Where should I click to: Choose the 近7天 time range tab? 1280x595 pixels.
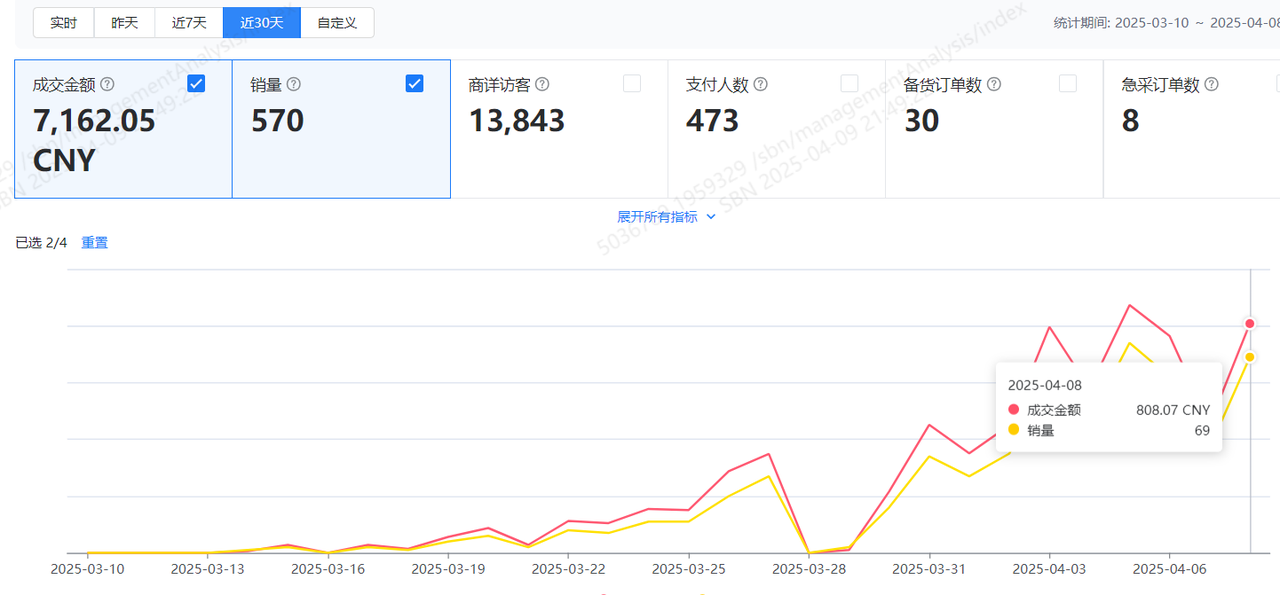point(189,23)
